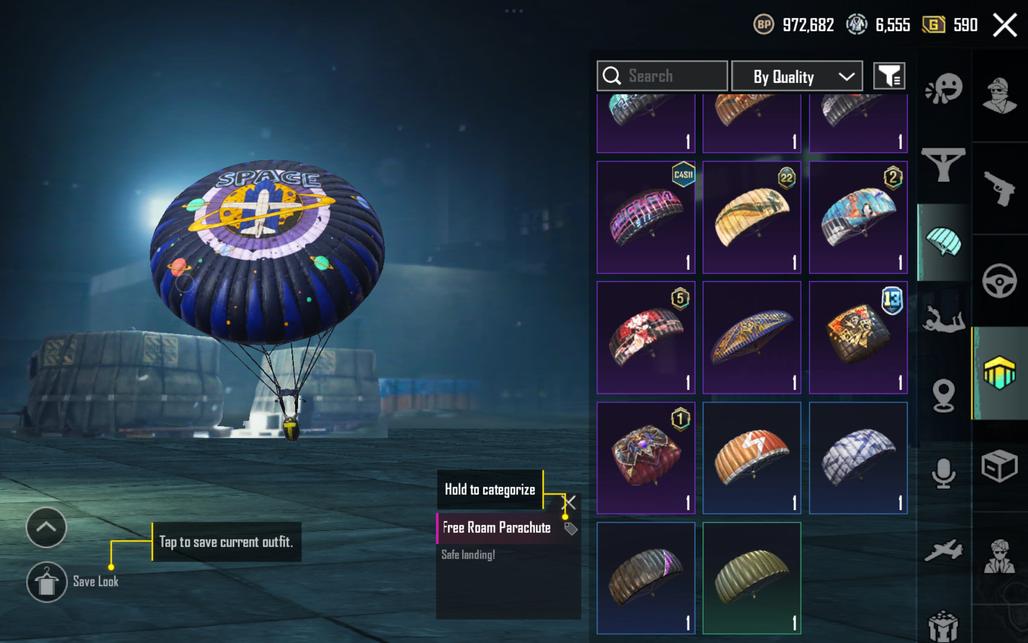Screen dimensions: 1028x643
Task: Select the parachute with badge 22
Action: point(752,217)
